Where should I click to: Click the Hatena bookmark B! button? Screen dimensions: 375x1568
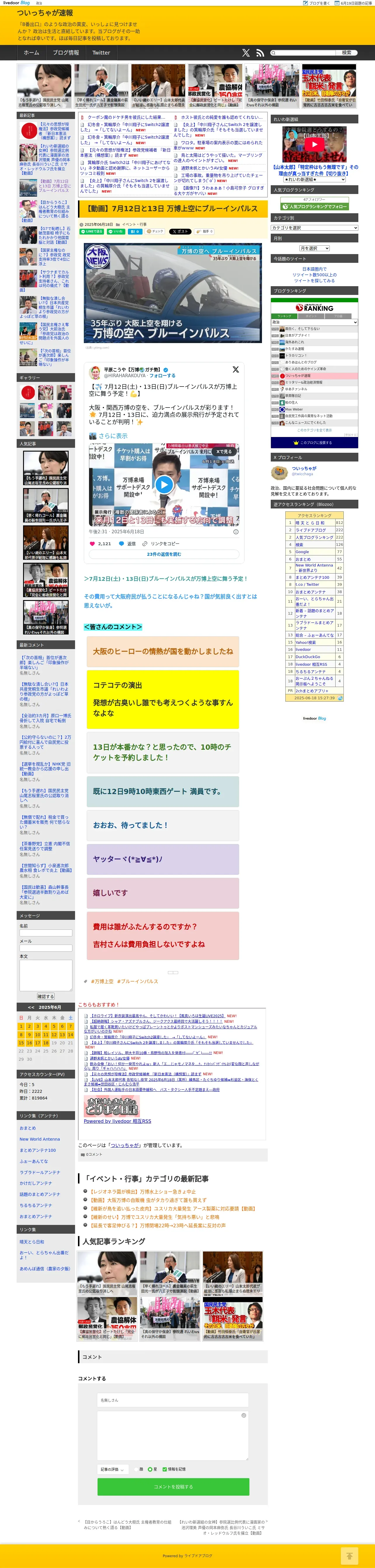point(135,232)
